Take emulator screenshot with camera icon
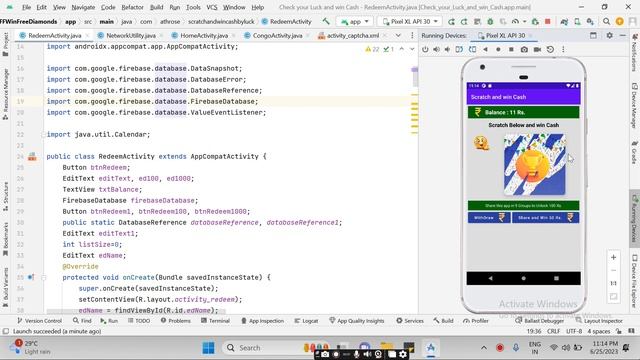This screenshot has height=360, width=640. tap(524, 49)
